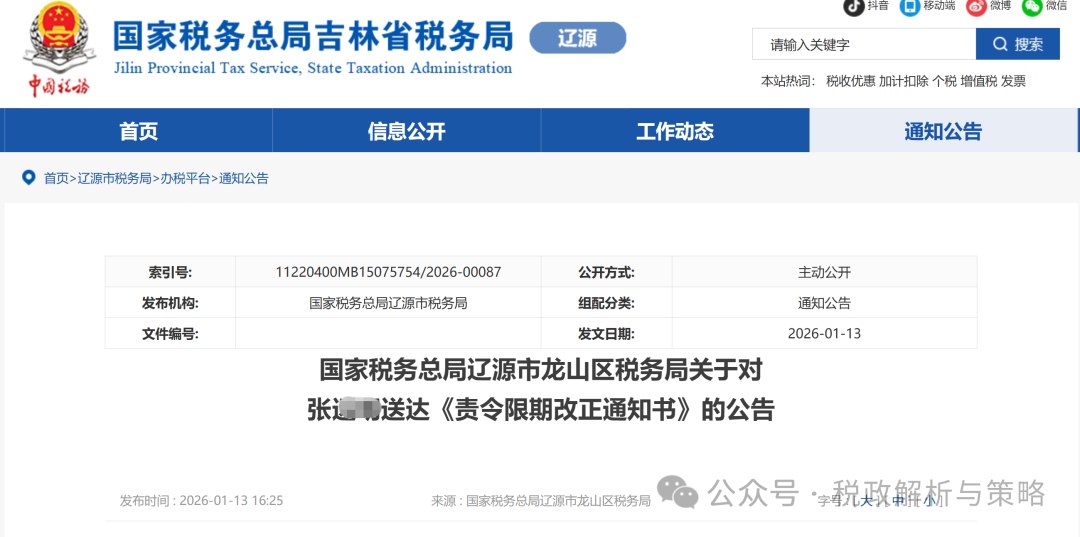Click the mobile client (移动端) icon

coord(910,6)
